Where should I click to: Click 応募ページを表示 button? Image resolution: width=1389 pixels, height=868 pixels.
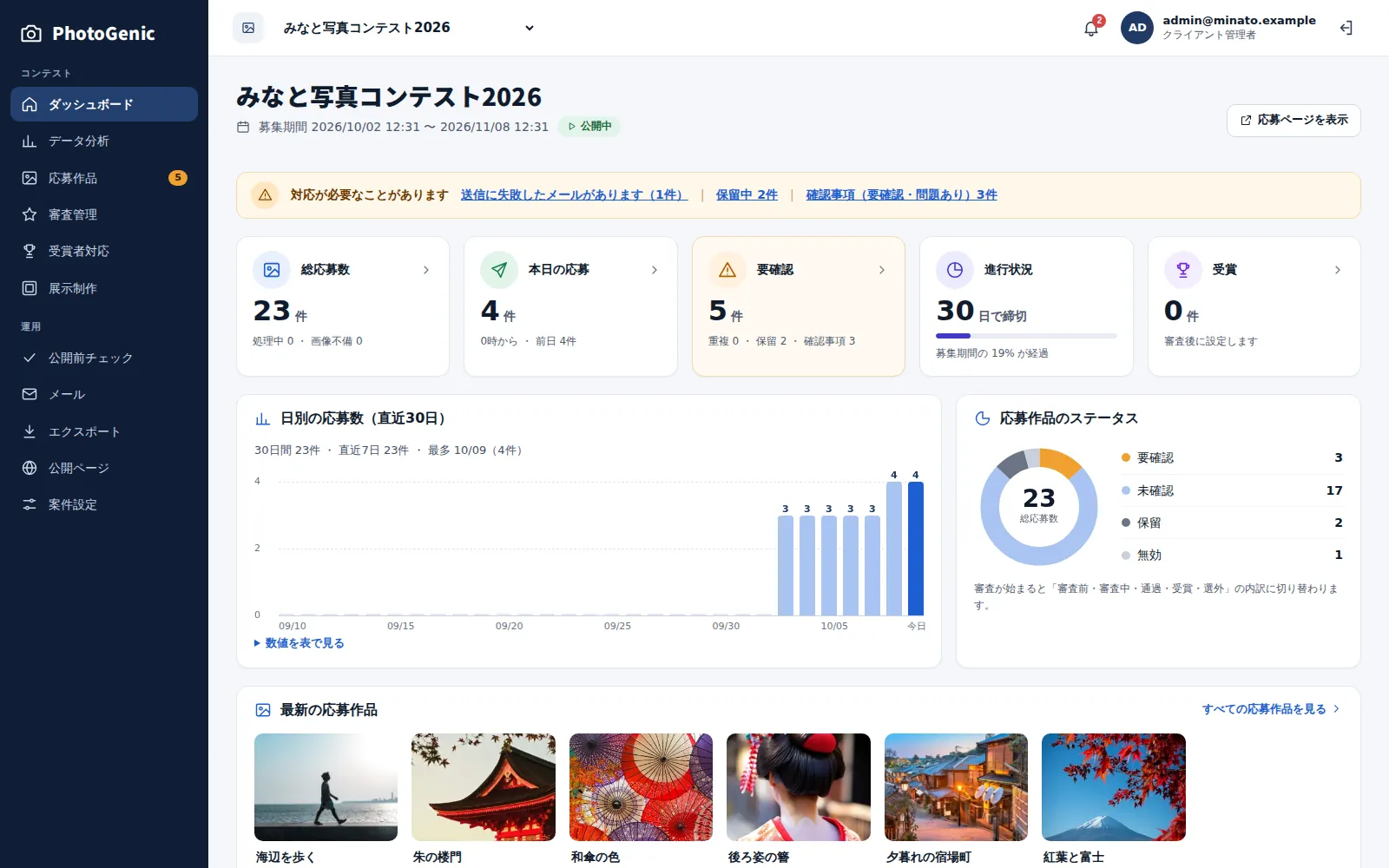click(1294, 121)
